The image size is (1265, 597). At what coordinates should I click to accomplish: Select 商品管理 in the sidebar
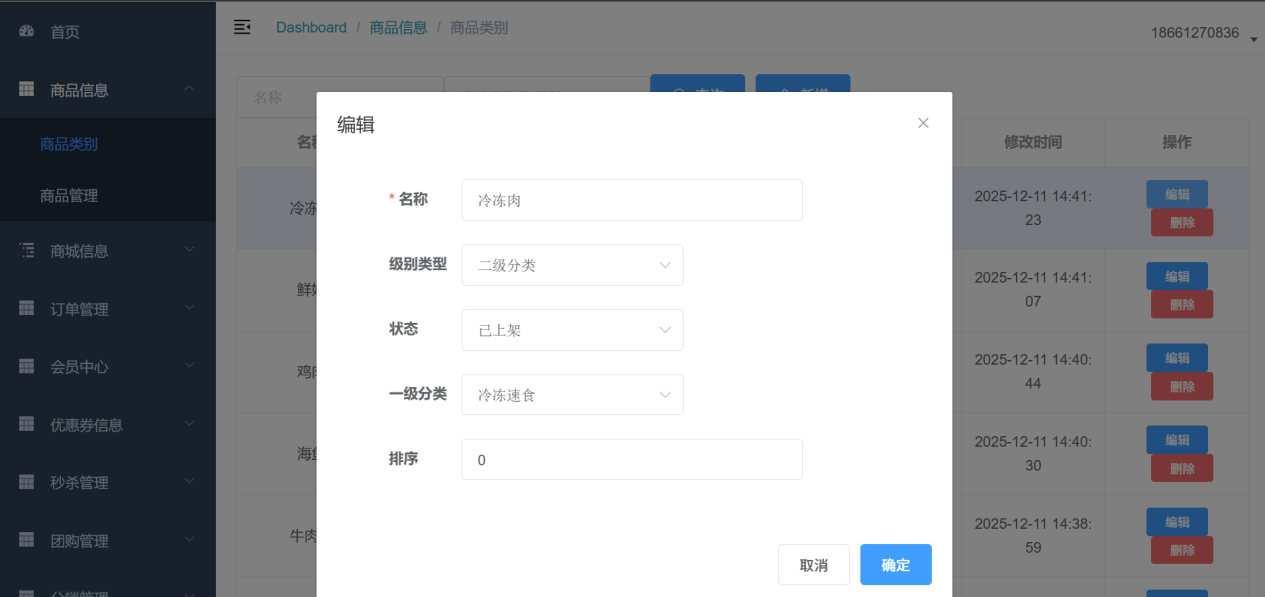(x=69, y=196)
